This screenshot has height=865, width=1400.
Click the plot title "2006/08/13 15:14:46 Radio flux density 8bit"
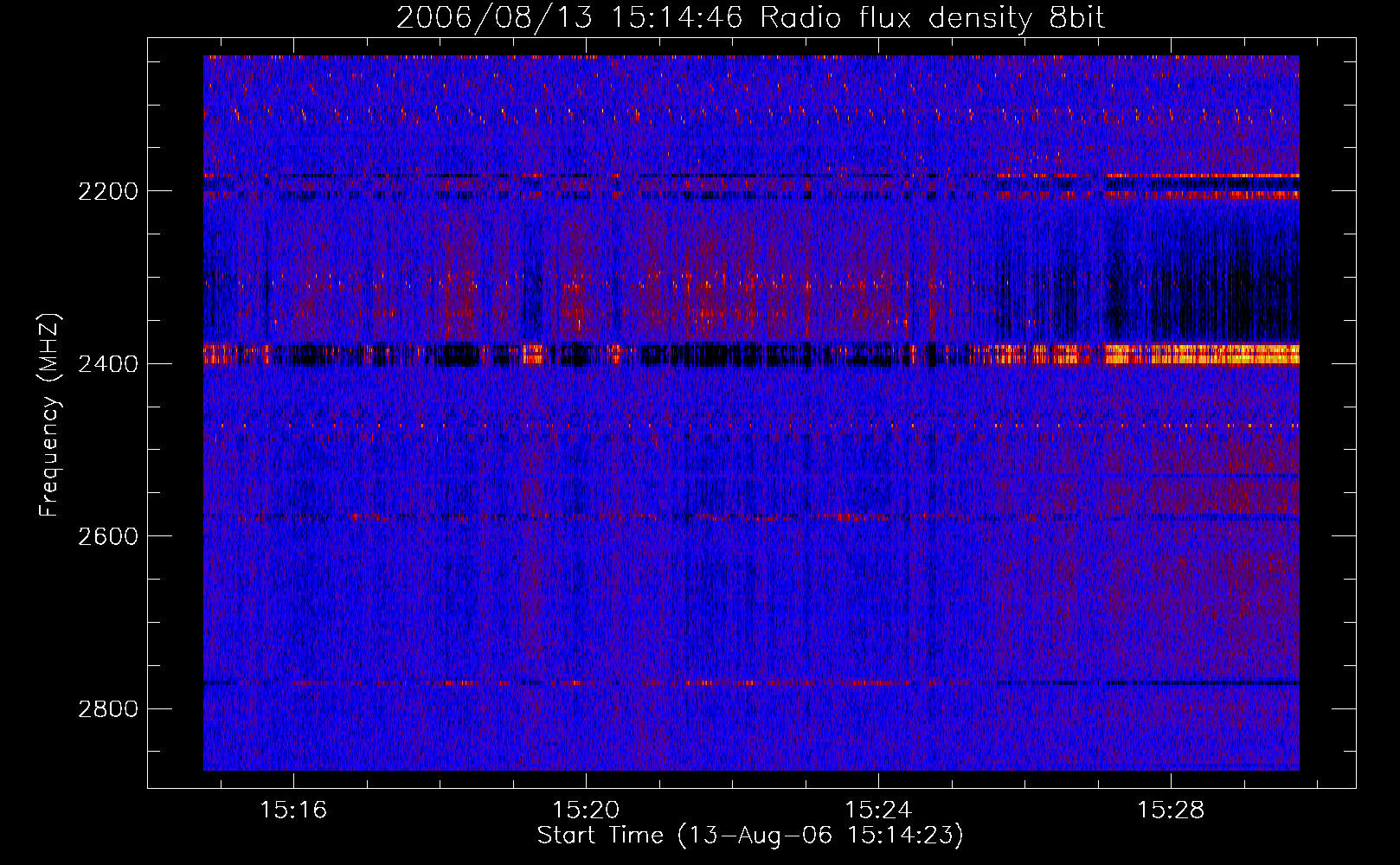[x=750, y=17]
